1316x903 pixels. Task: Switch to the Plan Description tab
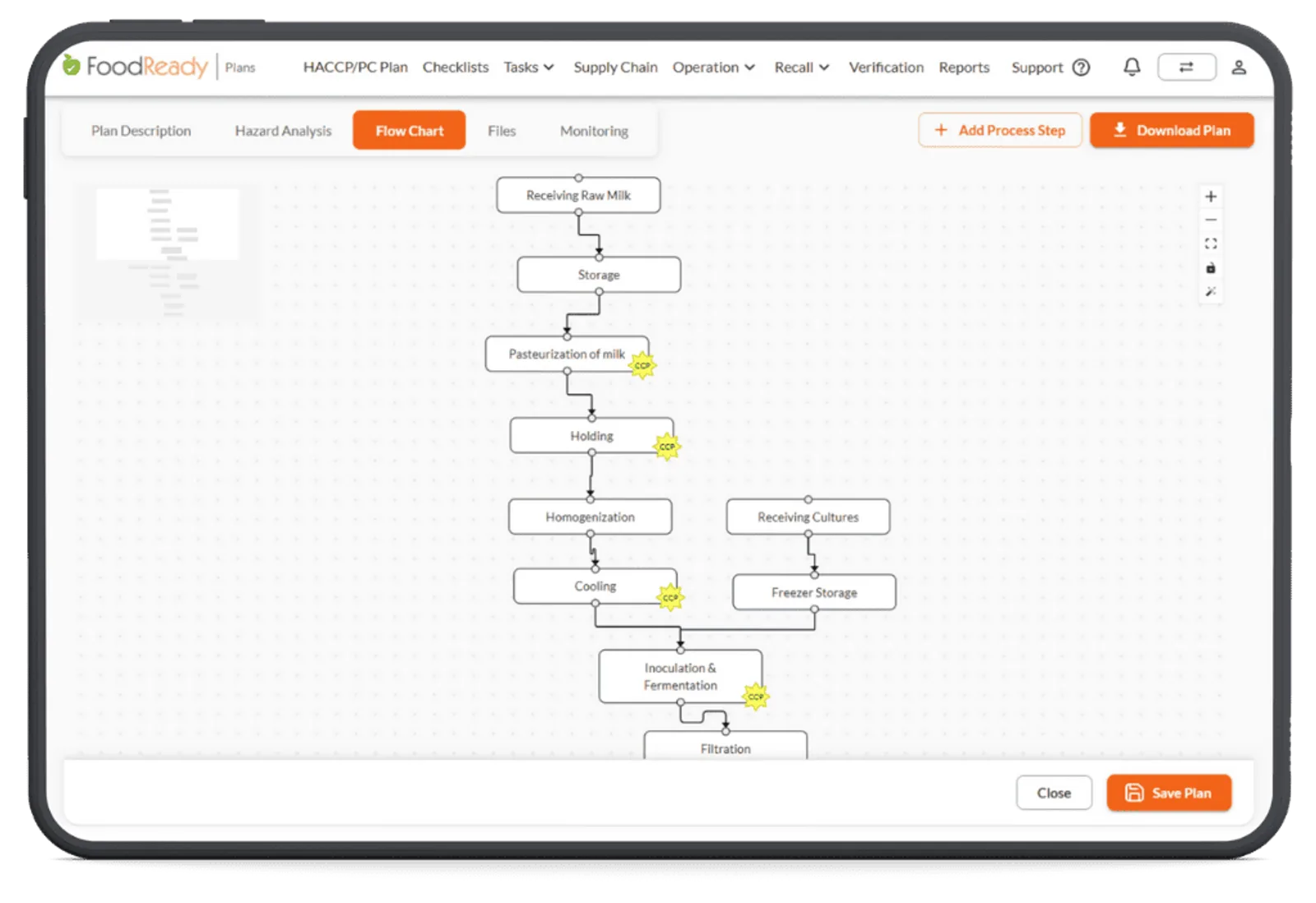click(141, 131)
